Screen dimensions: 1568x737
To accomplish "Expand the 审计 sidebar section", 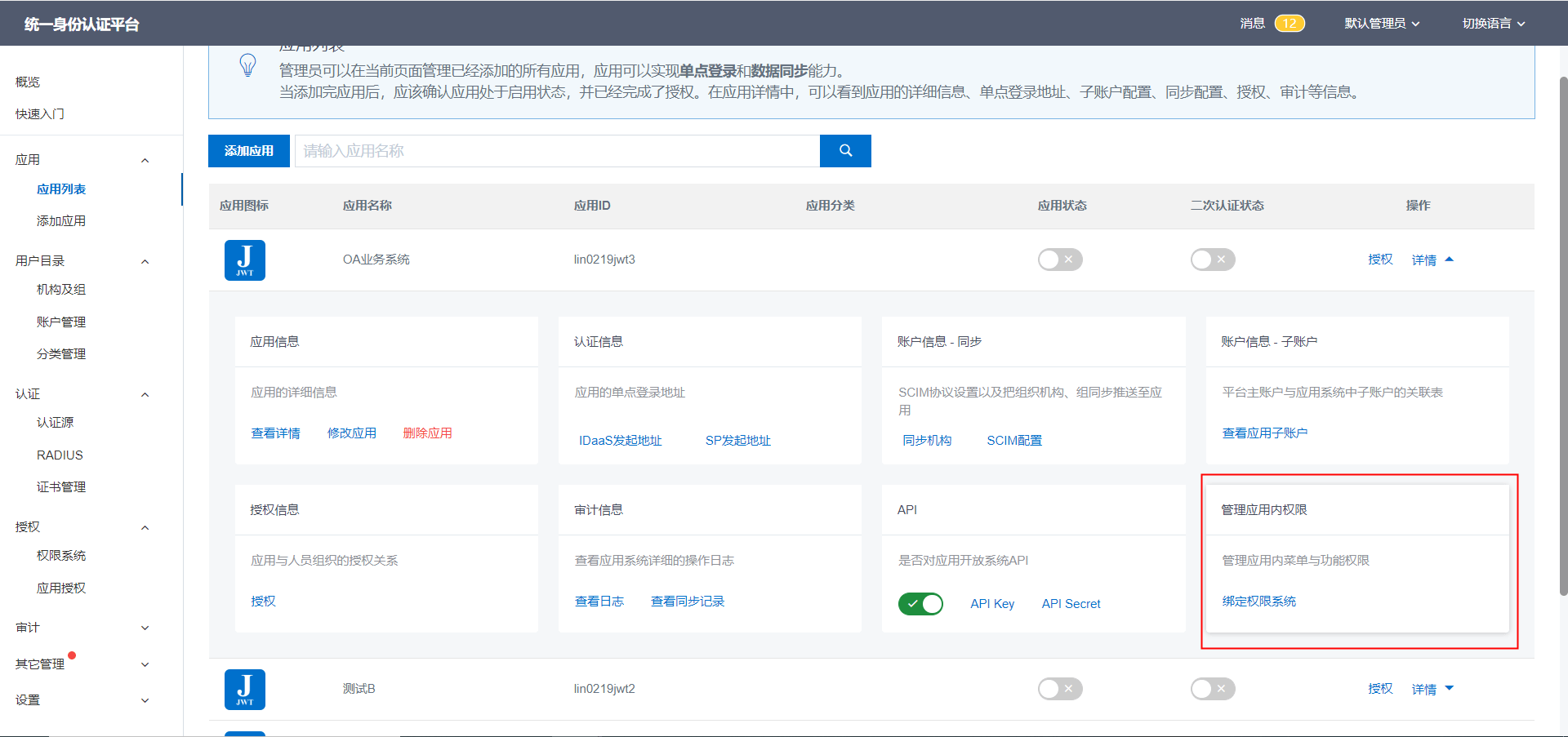I will (82, 628).
